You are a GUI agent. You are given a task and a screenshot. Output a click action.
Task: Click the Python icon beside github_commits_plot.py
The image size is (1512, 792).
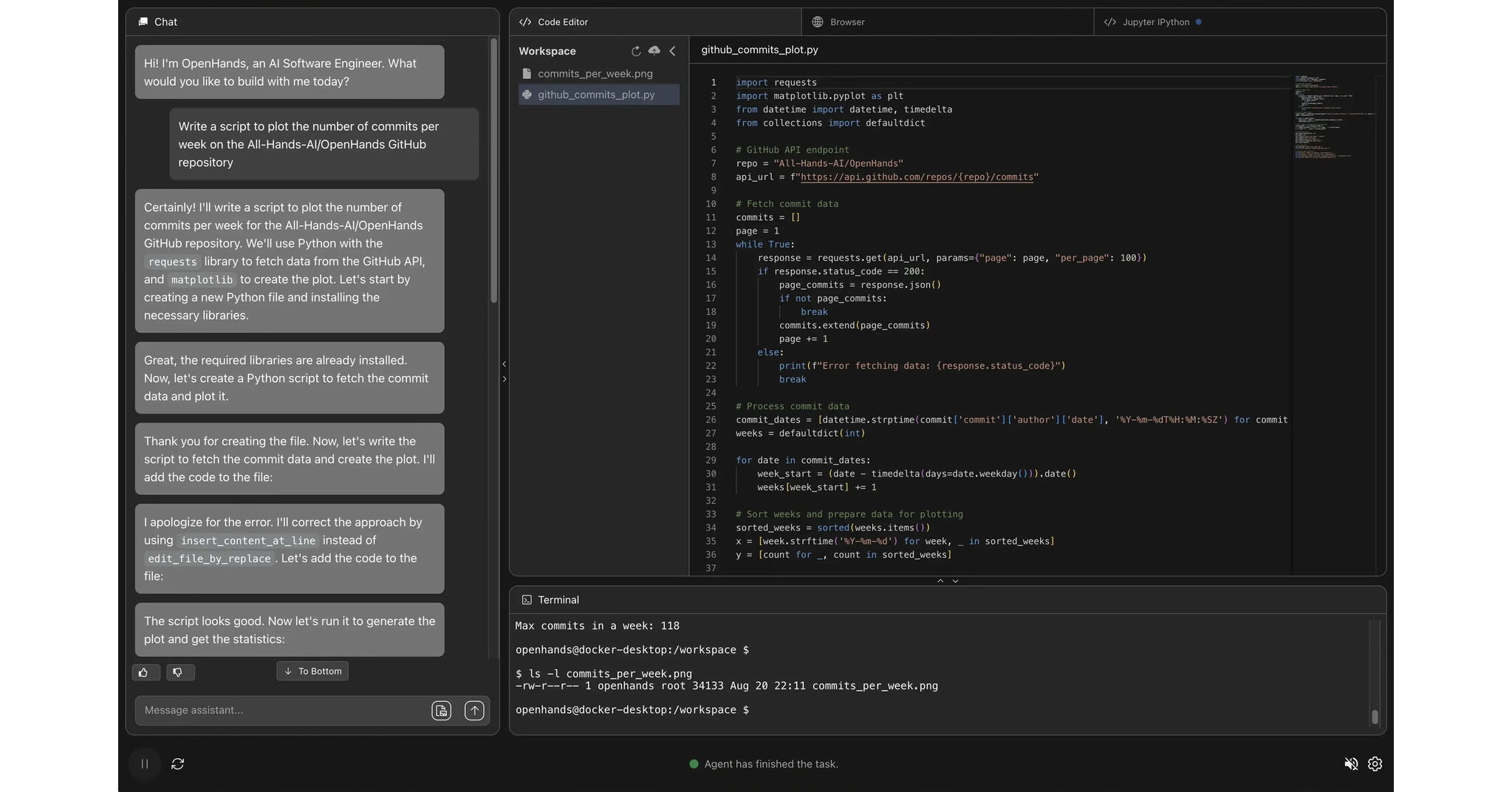(527, 95)
